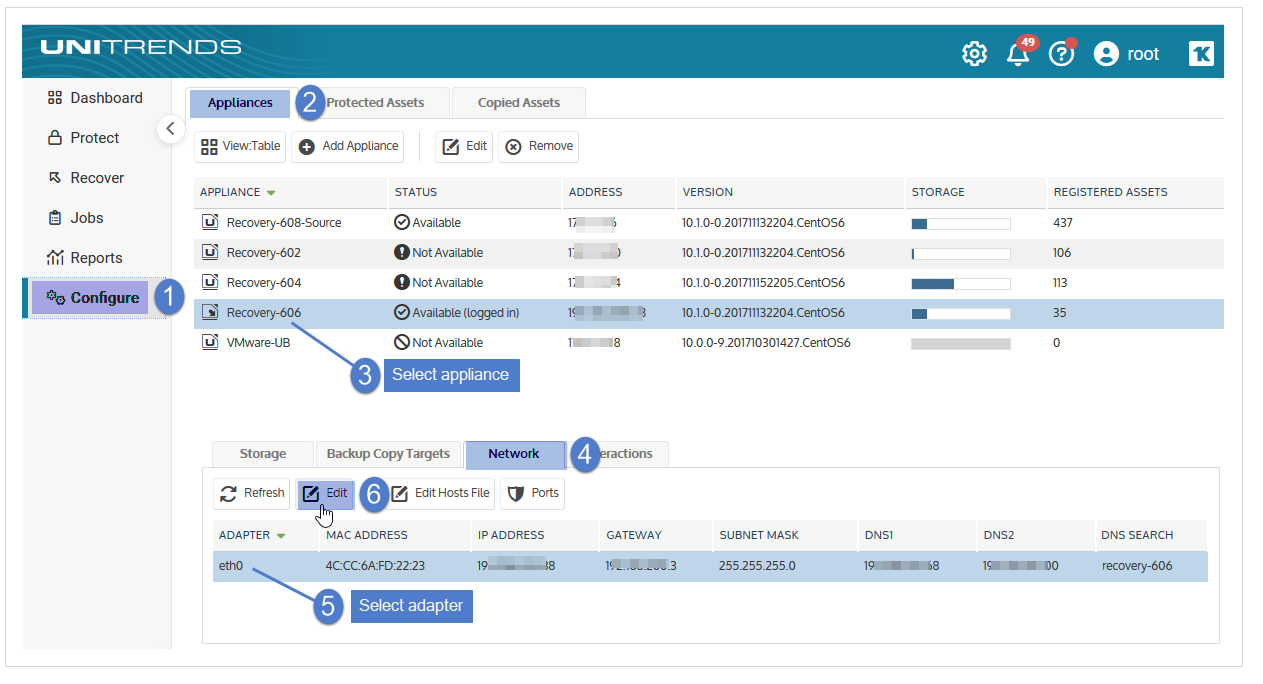Click the SUBNET MASK column header
This screenshot has height=684, width=1263.
click(x=759, y=535)
